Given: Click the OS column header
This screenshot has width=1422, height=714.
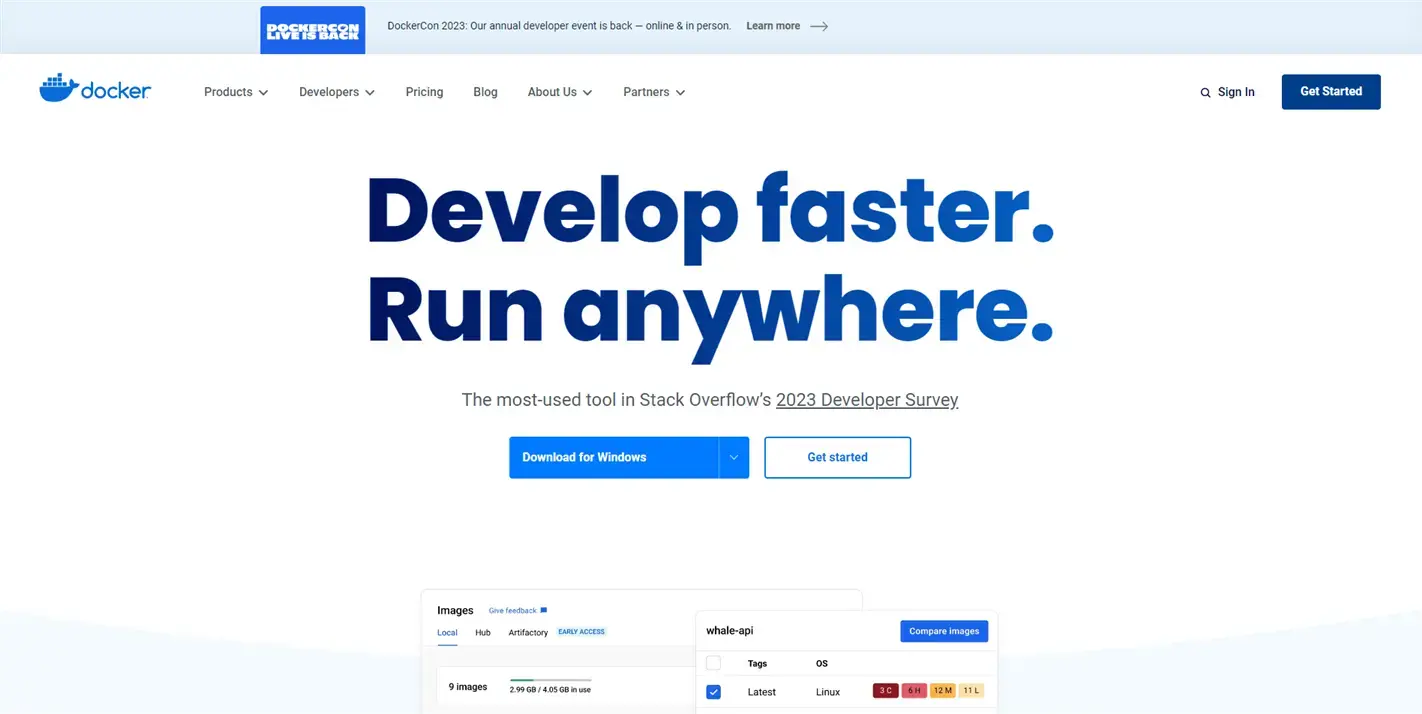Looking at the screenshot, I should tap(822, 664).
